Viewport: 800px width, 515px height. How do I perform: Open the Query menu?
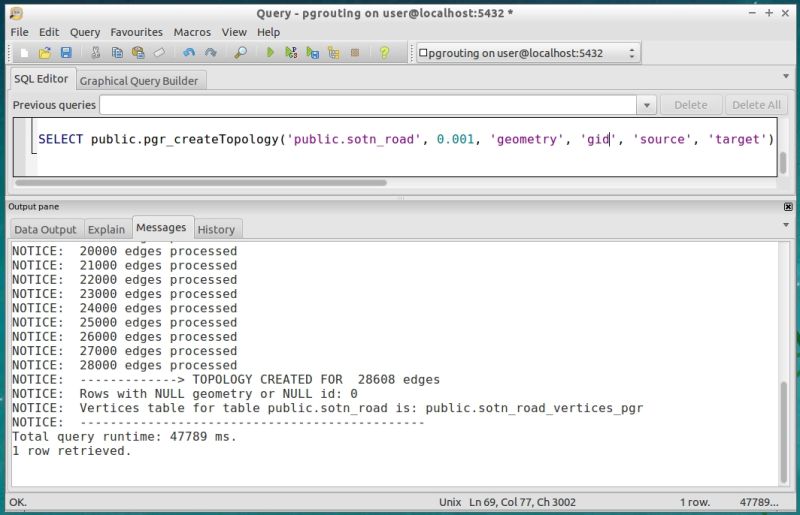[x=85, y=32]
